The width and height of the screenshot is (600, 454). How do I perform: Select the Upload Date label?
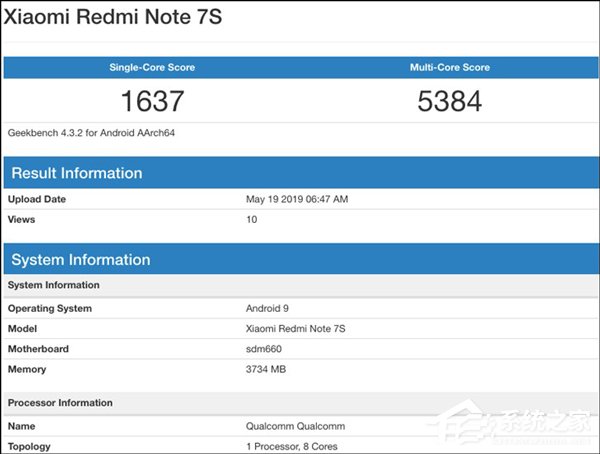click(37, 199)
